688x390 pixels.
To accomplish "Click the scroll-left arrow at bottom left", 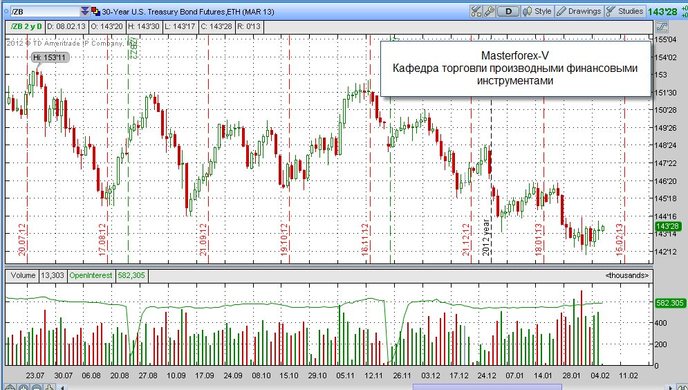I will pos(62,387).
